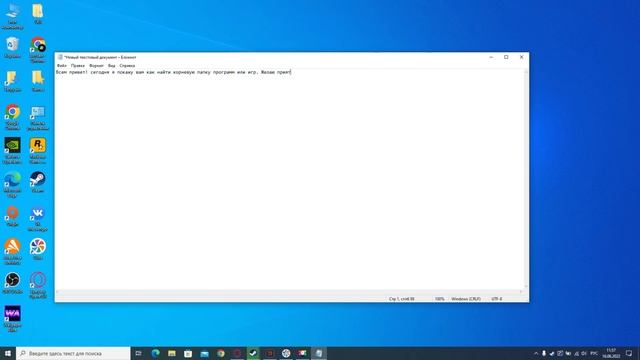
Task: Select the Recycle Bin desktop icon
Action: [13, 47]
